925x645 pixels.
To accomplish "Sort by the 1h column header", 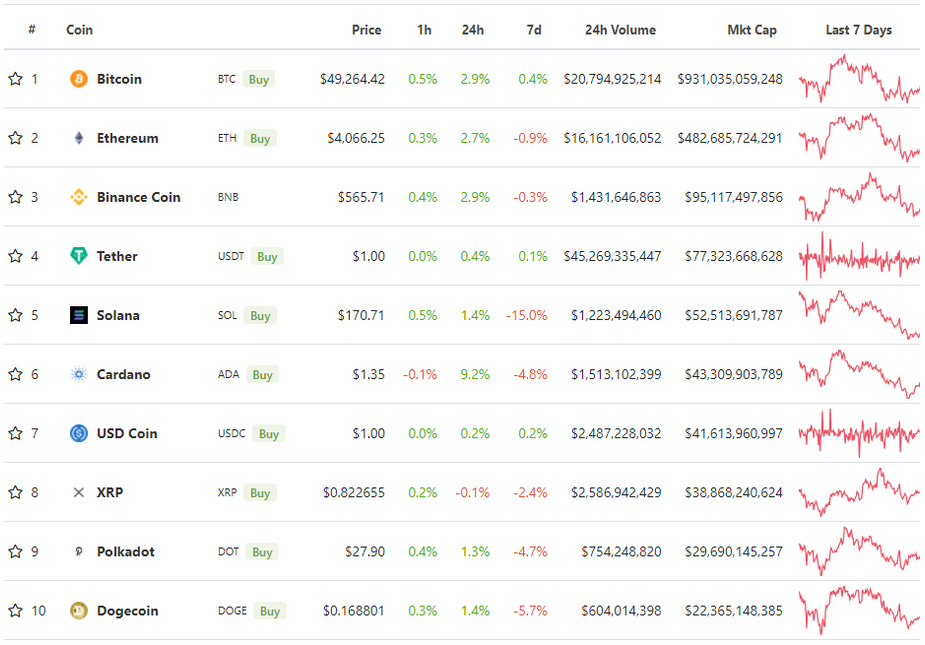I will click(x=424, y=30).
